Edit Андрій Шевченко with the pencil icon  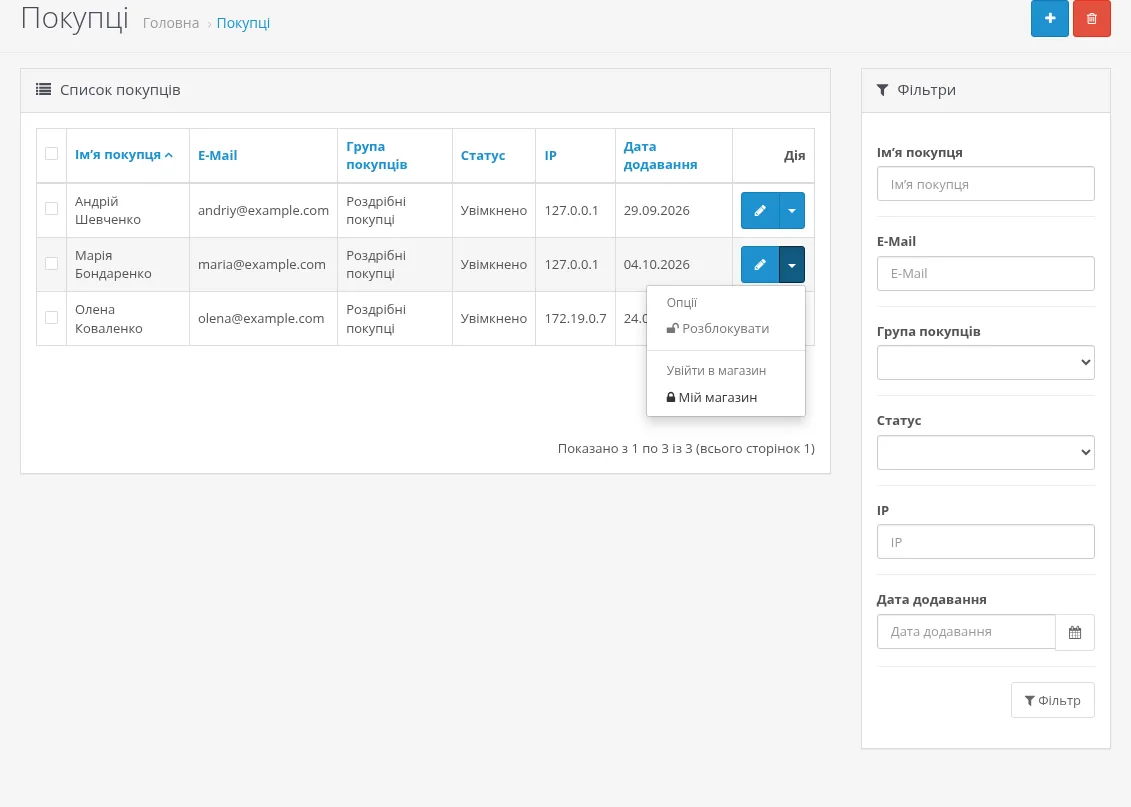[760, 211]
